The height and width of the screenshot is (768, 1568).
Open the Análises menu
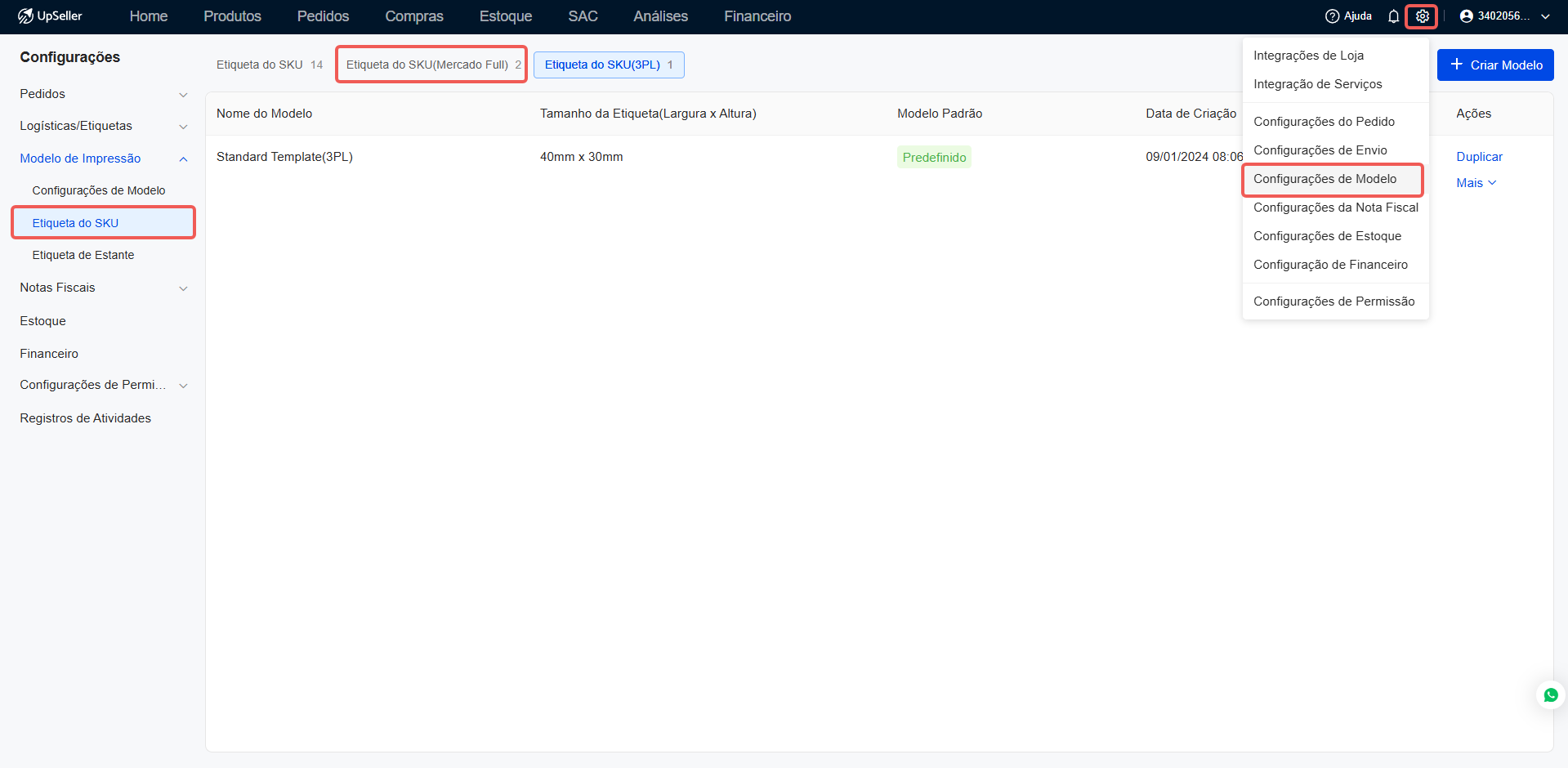click(660, 16)
